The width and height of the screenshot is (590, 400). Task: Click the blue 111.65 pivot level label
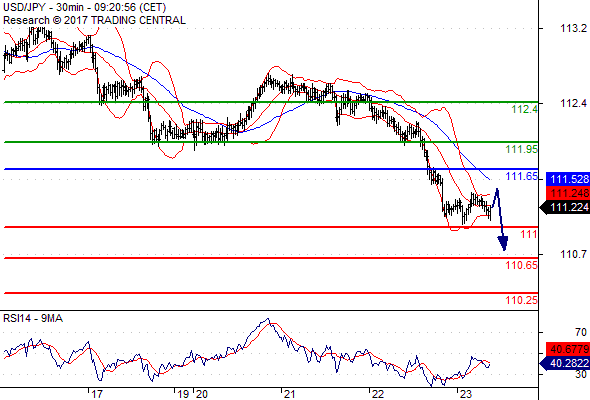522,176
